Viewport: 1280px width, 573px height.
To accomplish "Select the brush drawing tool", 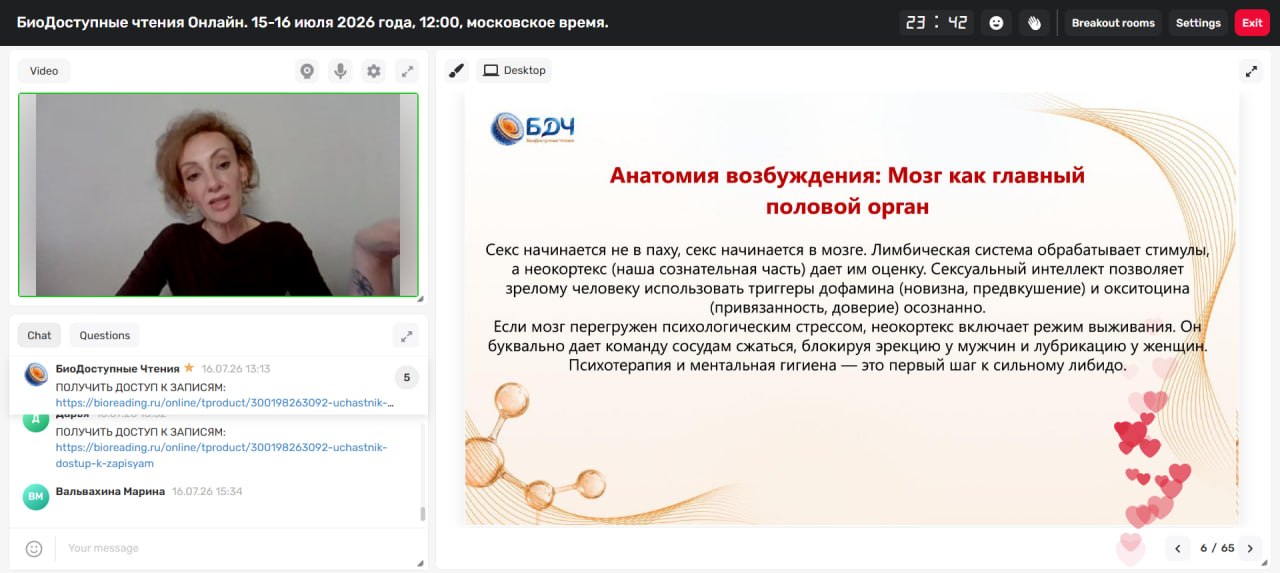I will pyautogui.click(x=457, y=71).
